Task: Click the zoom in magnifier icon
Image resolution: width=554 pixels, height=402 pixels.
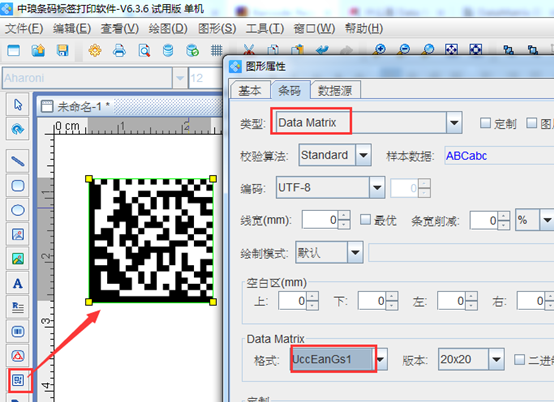Action: 380,50
